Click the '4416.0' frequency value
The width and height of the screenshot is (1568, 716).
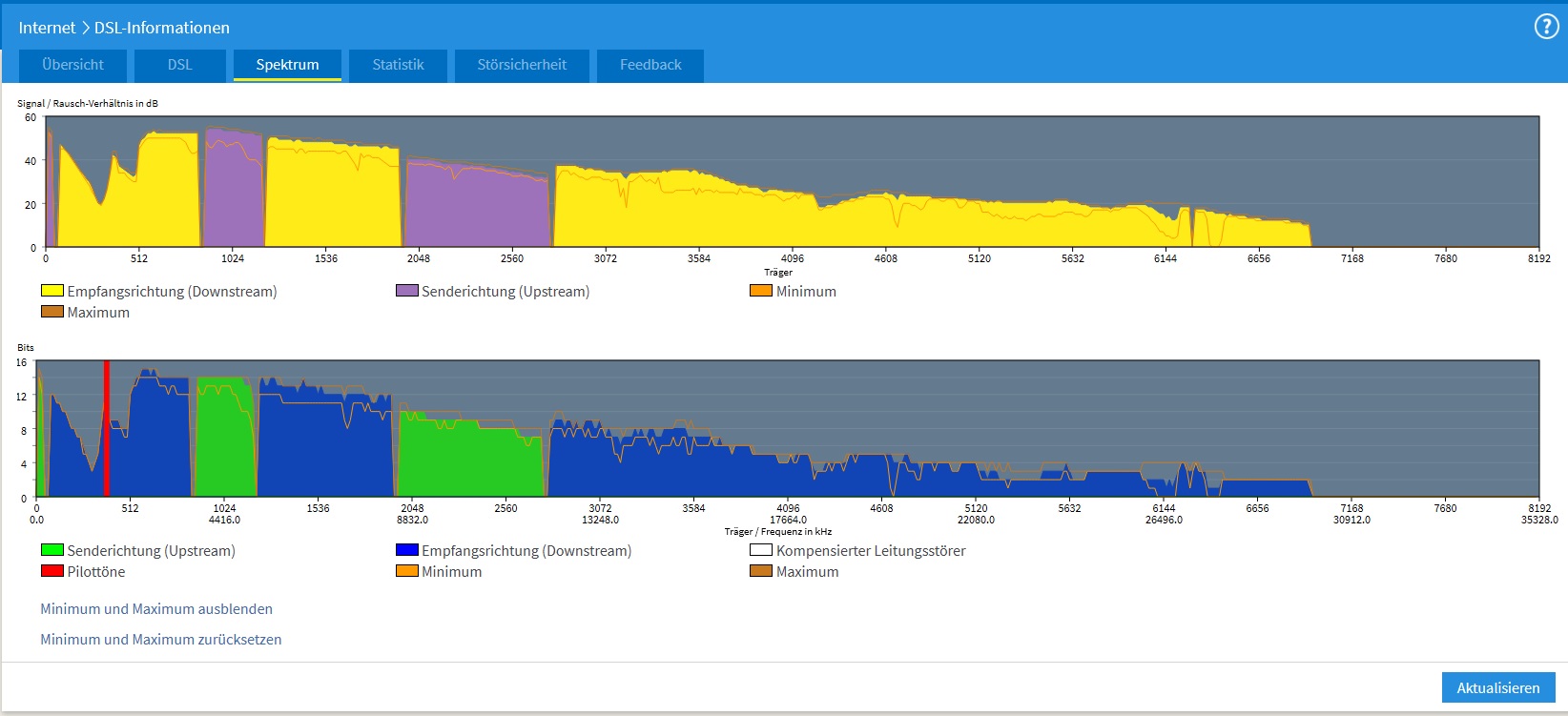tap(224, 520)
